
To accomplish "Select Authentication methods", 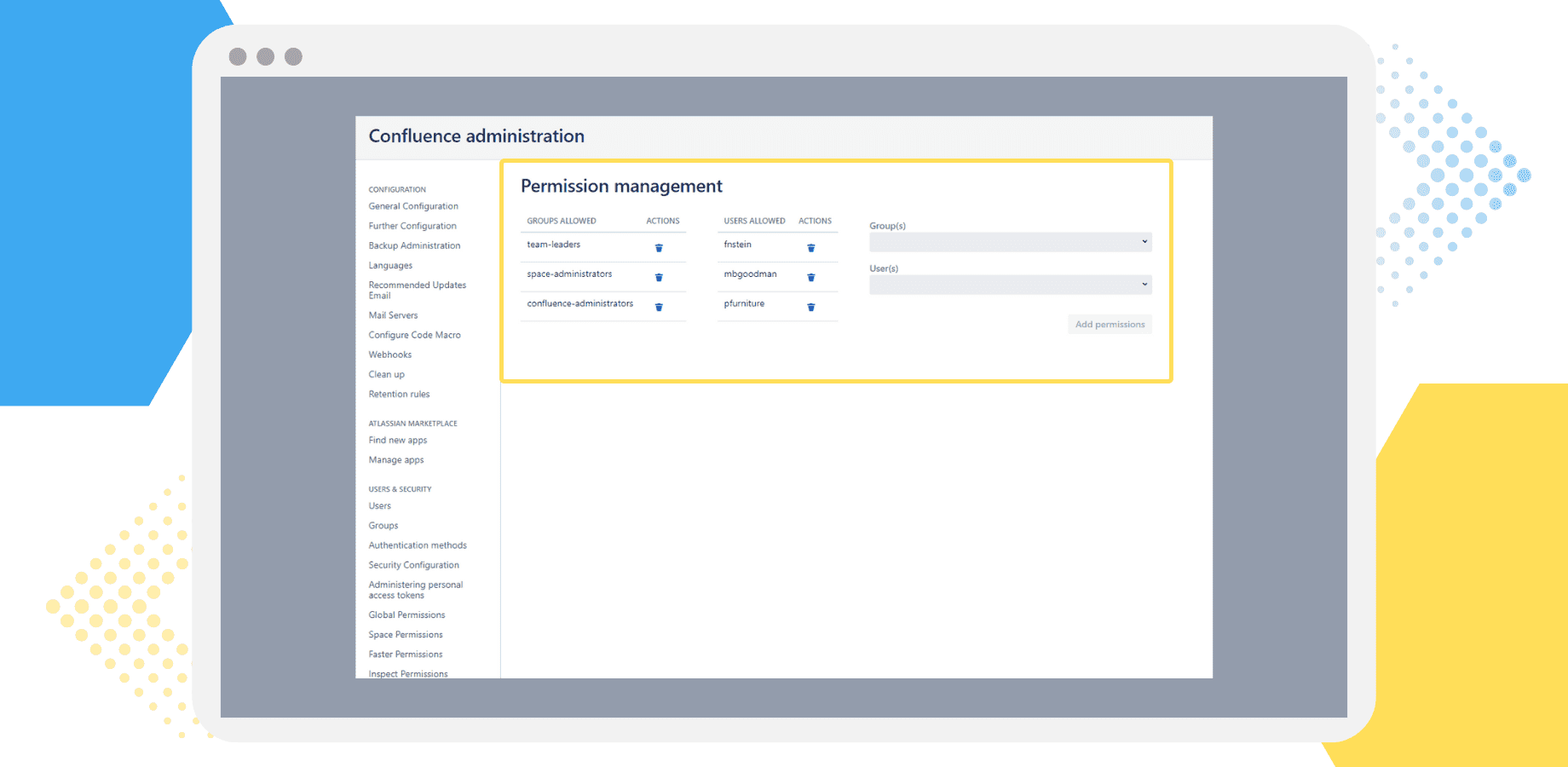I will click(x=418, y=545).
